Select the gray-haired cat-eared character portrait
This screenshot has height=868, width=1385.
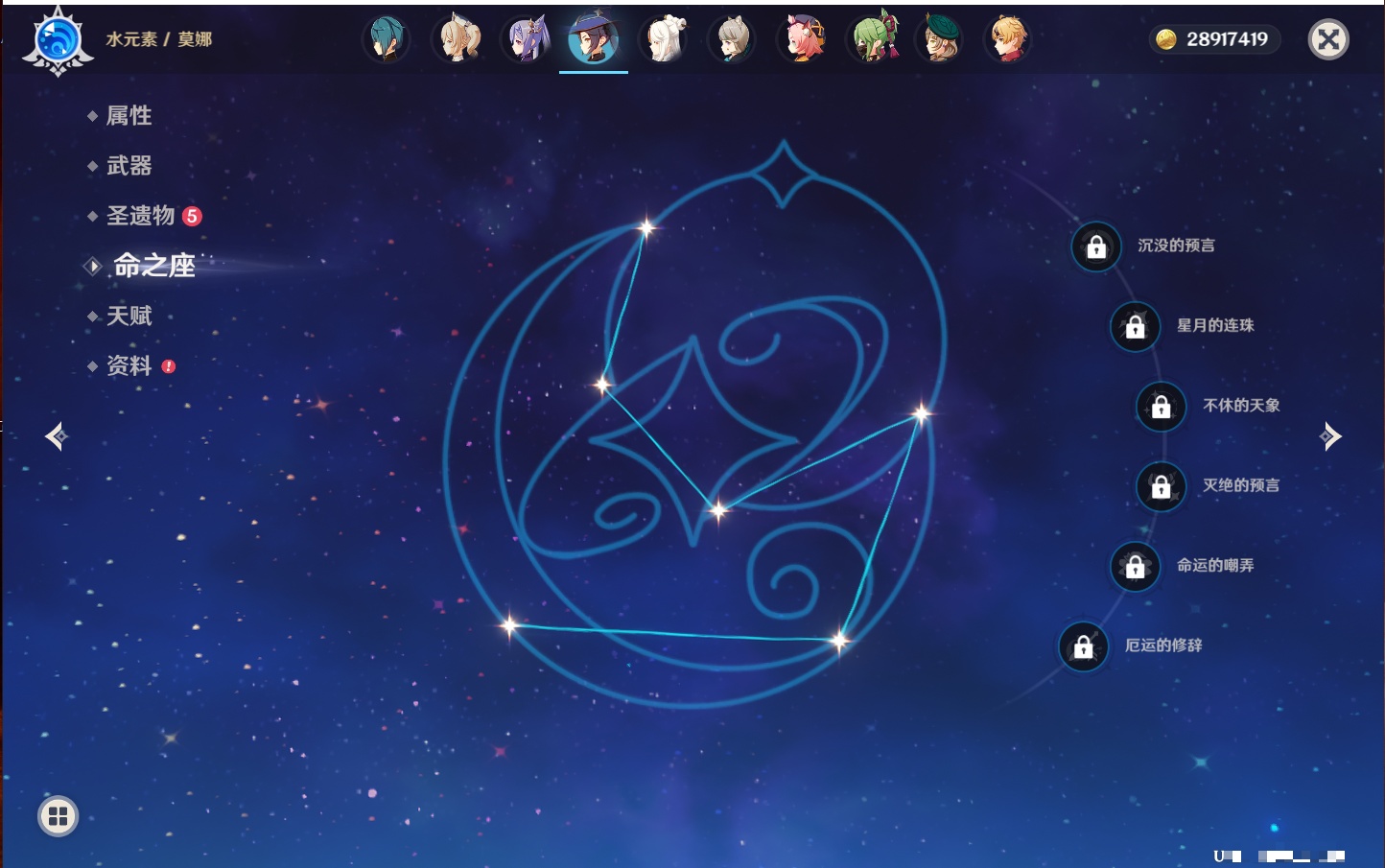click(x=732, y=39)
